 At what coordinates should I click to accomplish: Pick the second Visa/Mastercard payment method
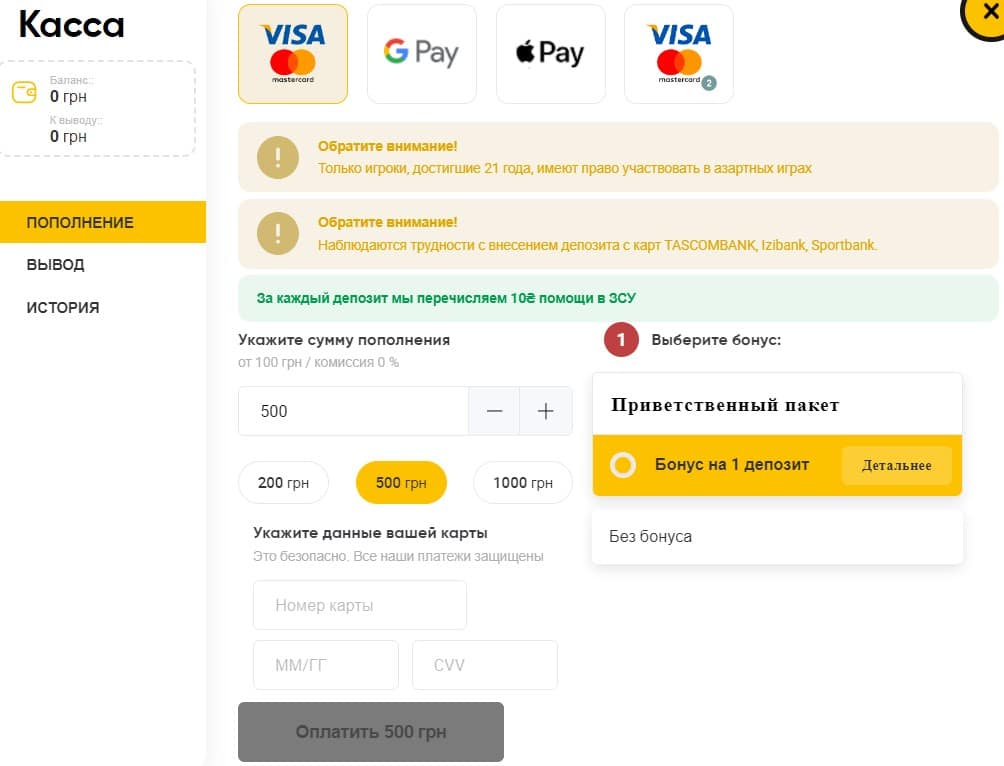tap(678, 53)
